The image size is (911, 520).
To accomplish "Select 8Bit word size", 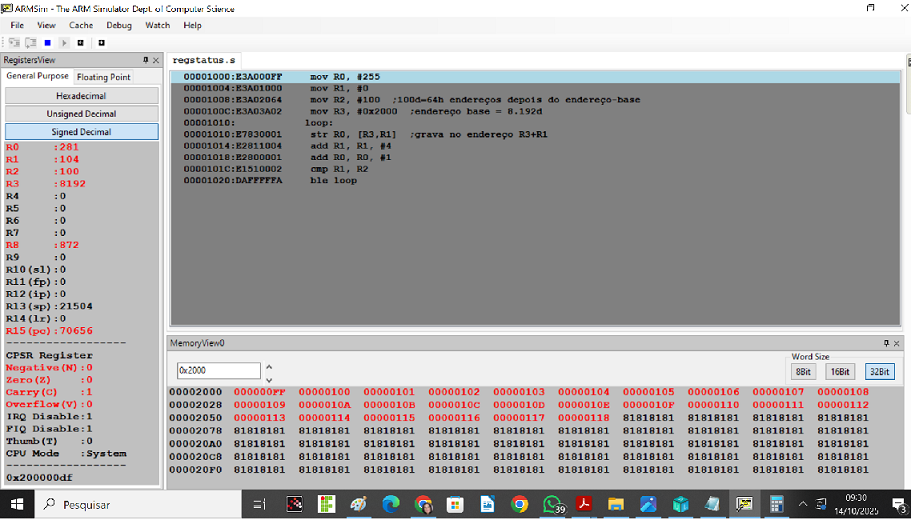I will [802, 371].
